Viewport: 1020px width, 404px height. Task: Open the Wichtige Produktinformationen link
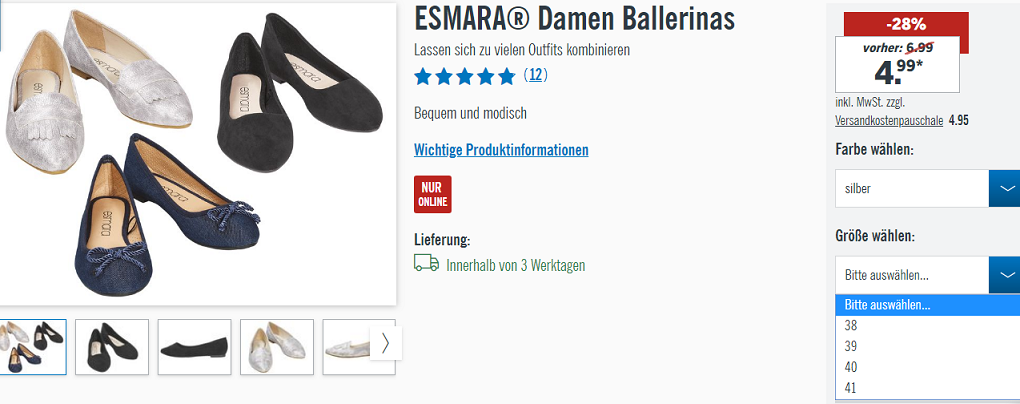(x=501, y=150)
